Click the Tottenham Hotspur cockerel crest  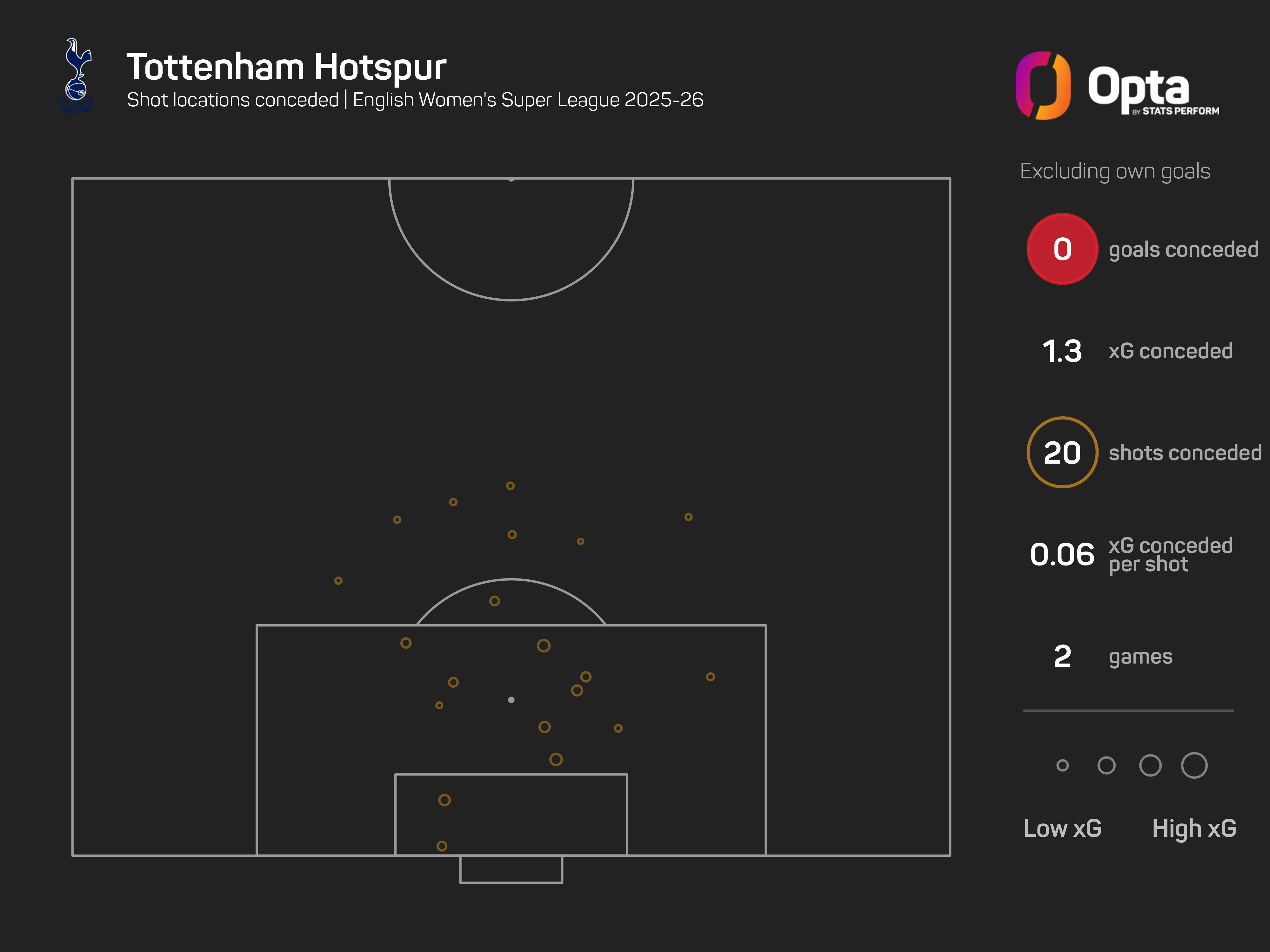(x=77, y=75)
